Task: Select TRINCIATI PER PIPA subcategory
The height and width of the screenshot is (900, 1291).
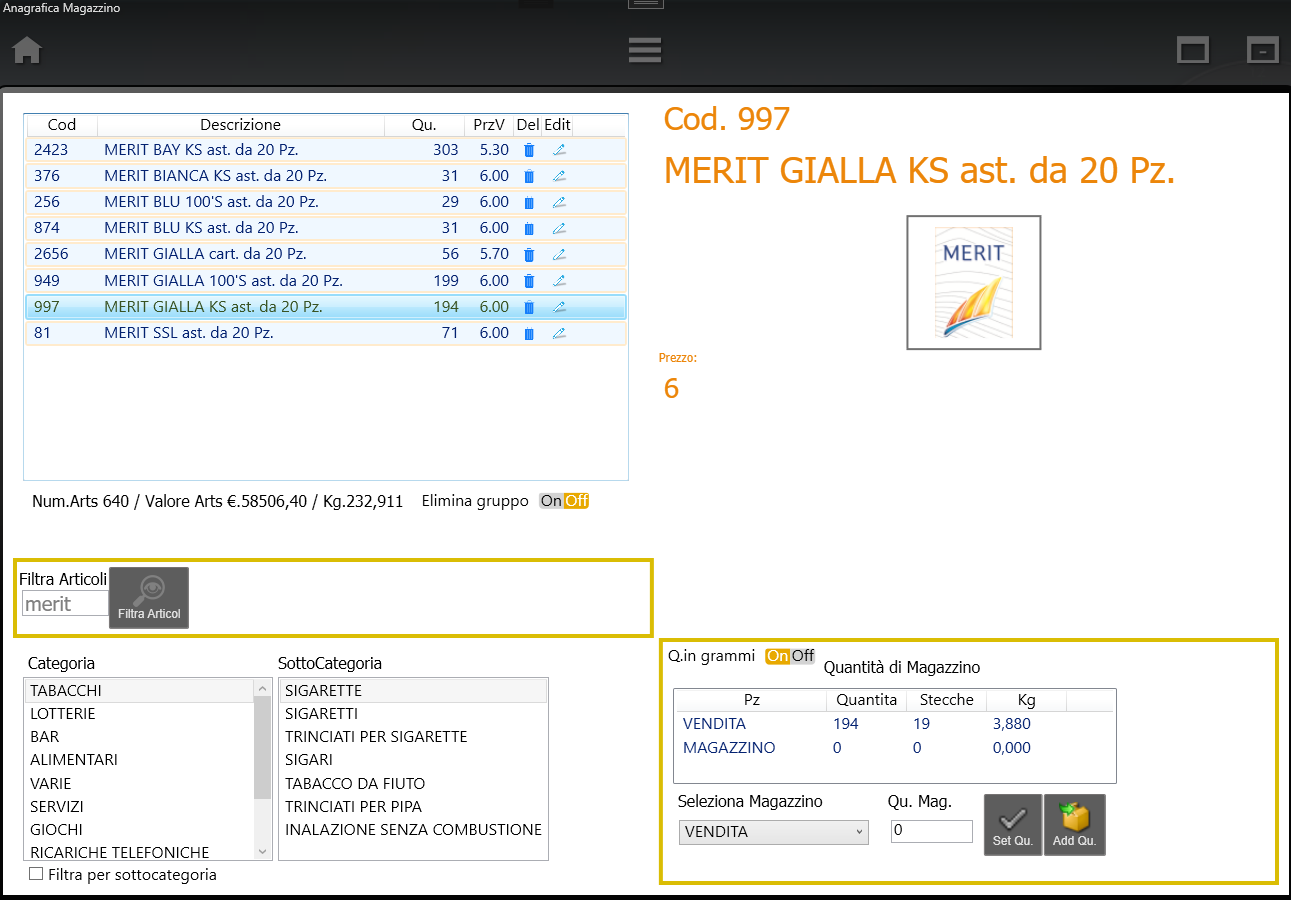Action: click(x=413, y=807)
